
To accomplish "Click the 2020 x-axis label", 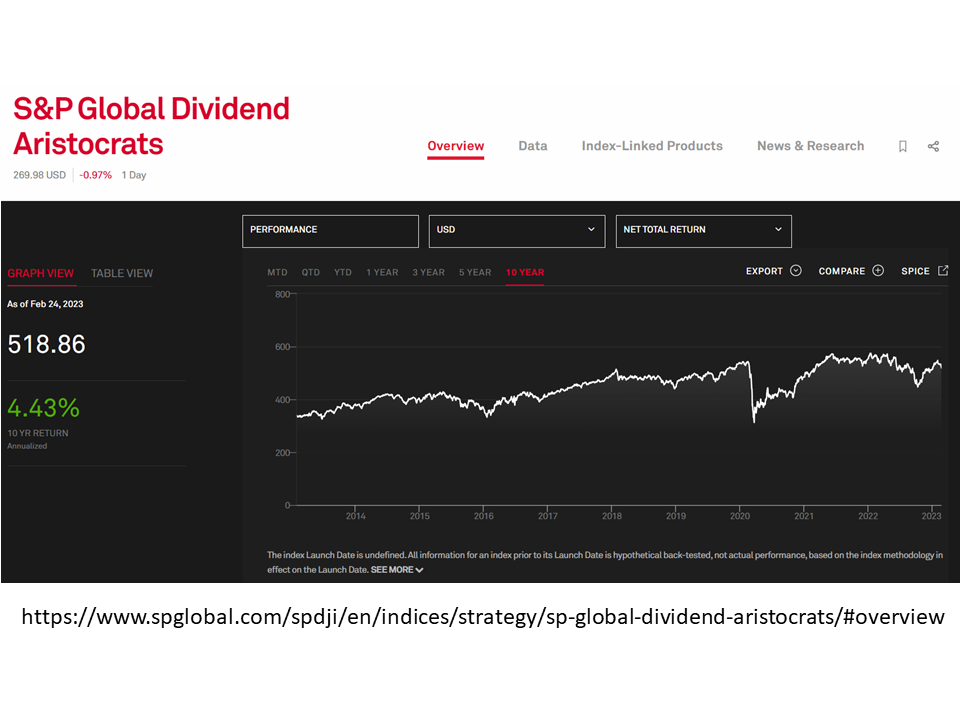I will (x=740, y=516).
